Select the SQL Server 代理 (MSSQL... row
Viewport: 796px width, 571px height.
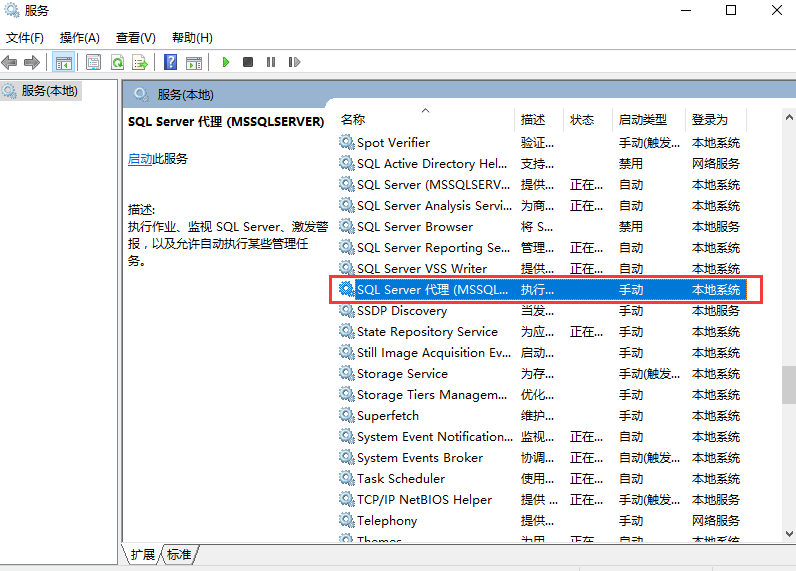coord(543,289)
